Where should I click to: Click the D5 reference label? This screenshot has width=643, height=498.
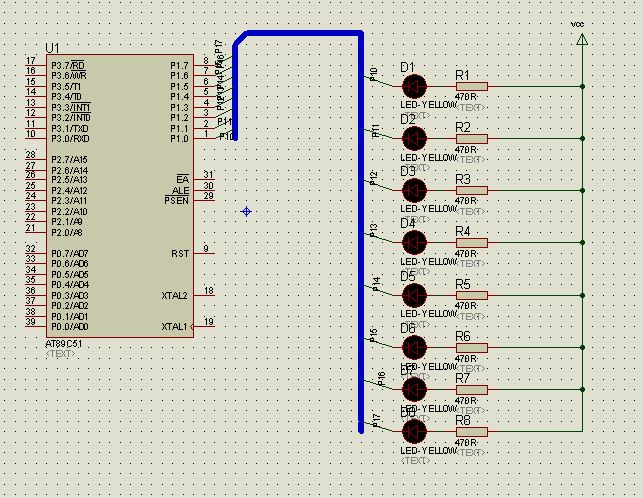point(408,276)
